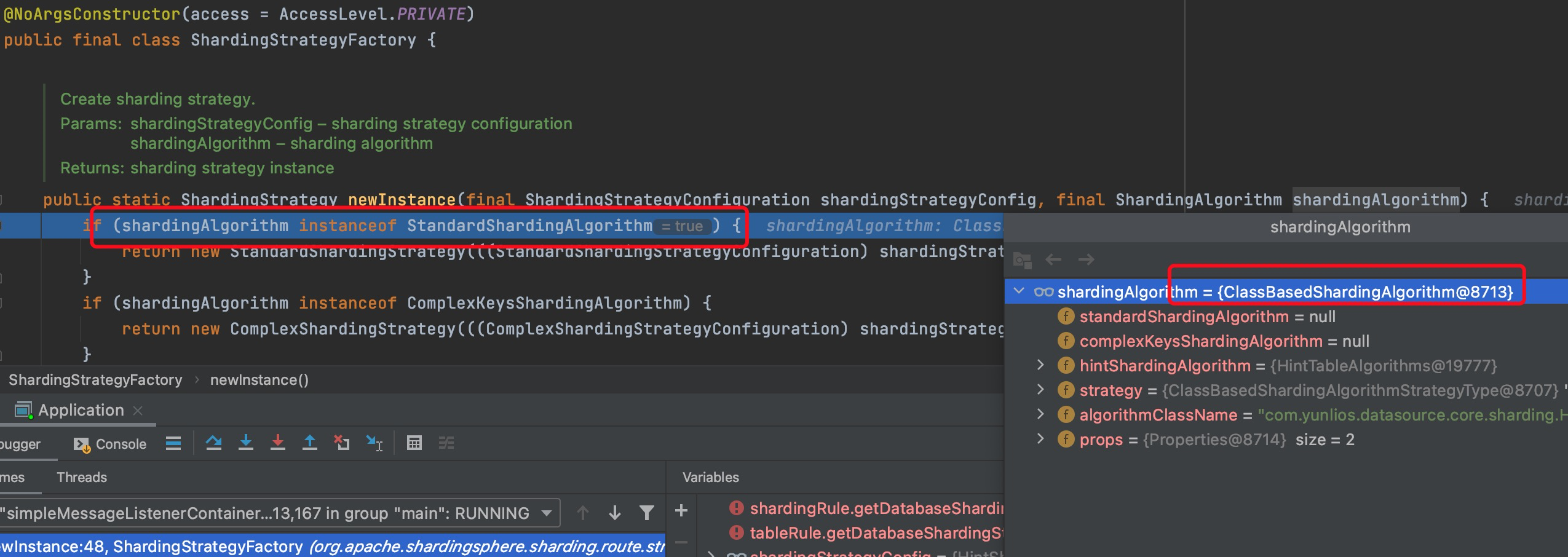Toggle the layout settings icon after Evaluate
Screen dimensions: 1568x557
click(447, 443)
